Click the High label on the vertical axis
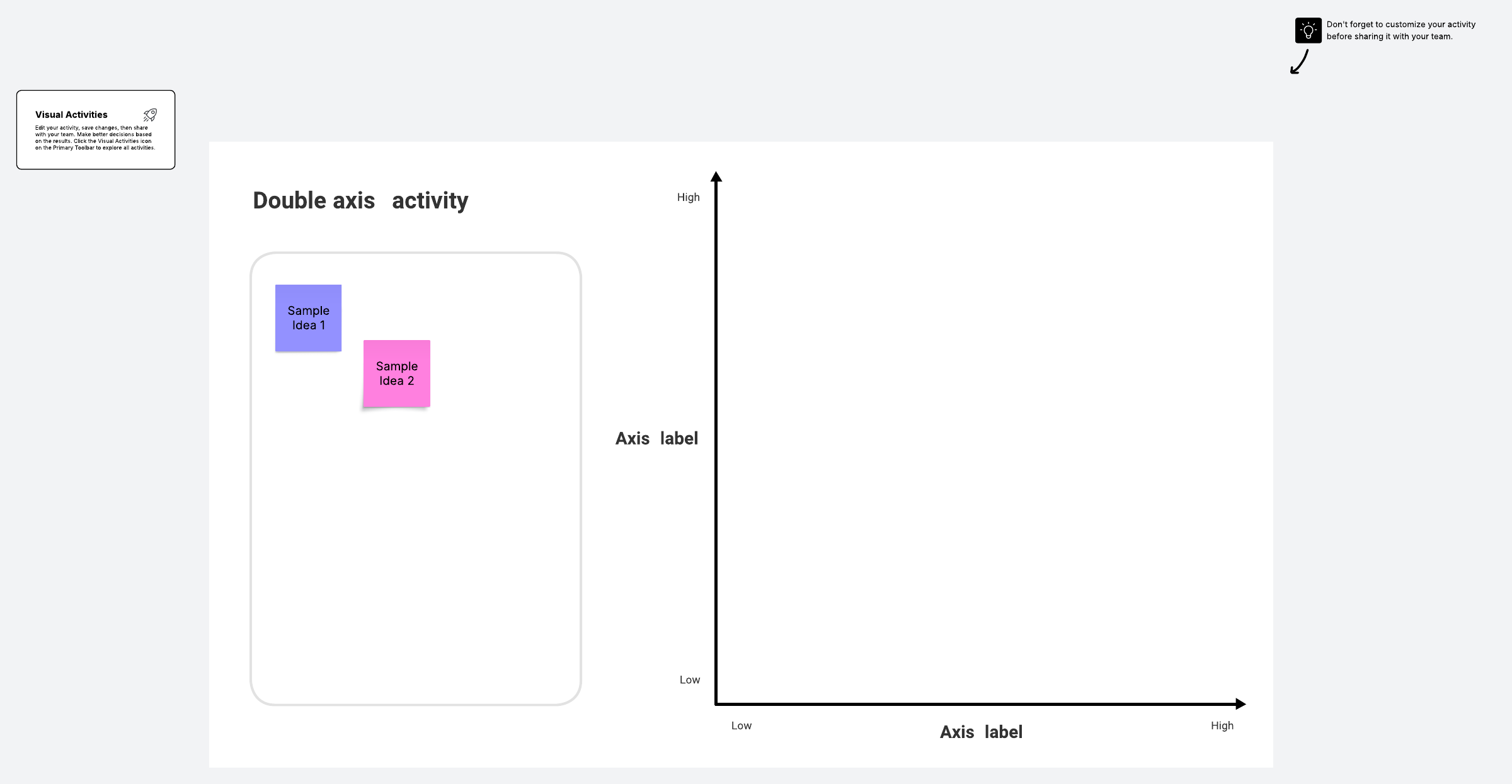Viewport: 1512px width, 784px height. coord(688,197)
